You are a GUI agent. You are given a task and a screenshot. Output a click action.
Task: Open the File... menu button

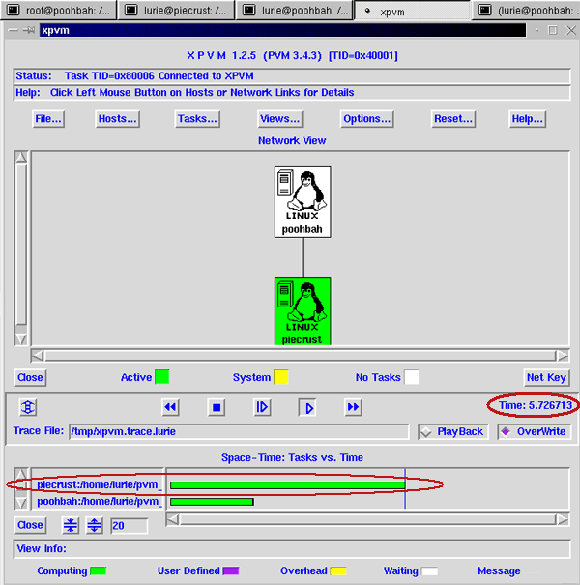48,119
